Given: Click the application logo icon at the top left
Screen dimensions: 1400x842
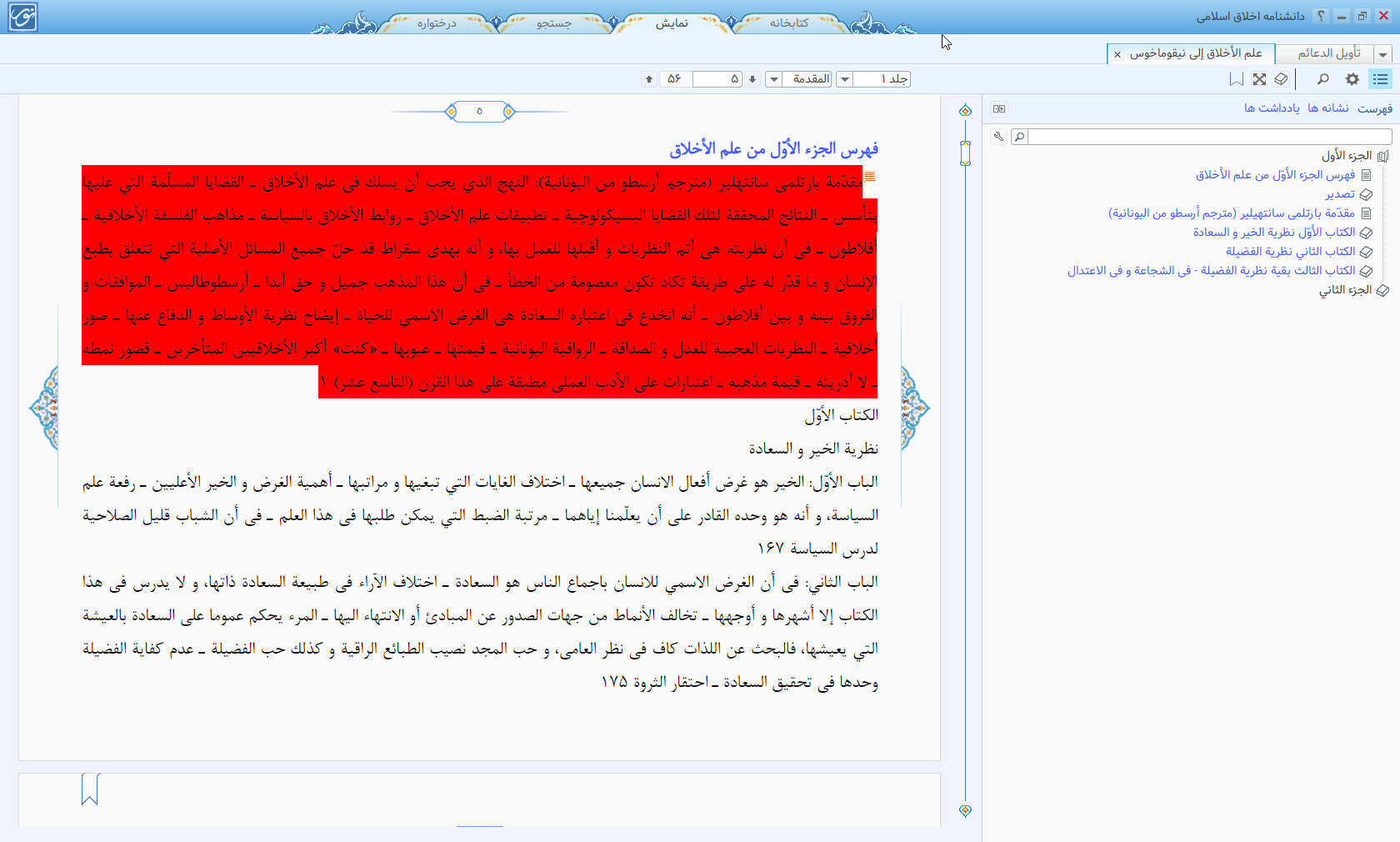Looking at the screenshot, I should [22, 17].
